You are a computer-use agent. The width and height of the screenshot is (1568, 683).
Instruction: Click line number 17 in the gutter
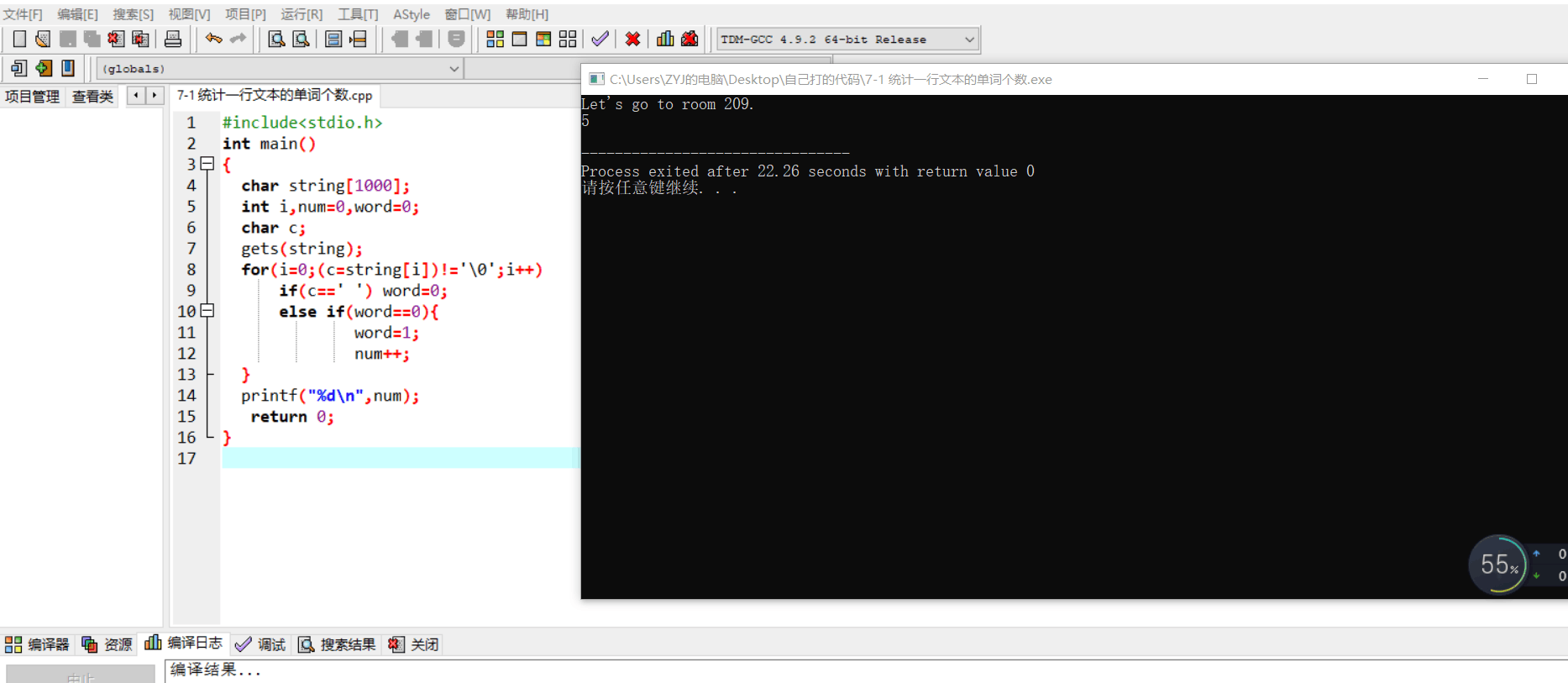pos(186,459)
